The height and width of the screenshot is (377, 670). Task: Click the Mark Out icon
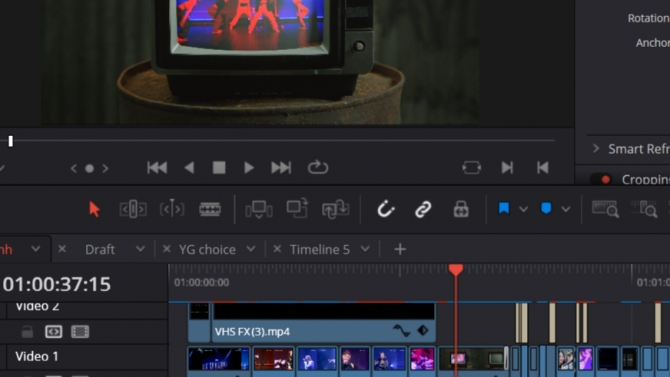(543, 168)
